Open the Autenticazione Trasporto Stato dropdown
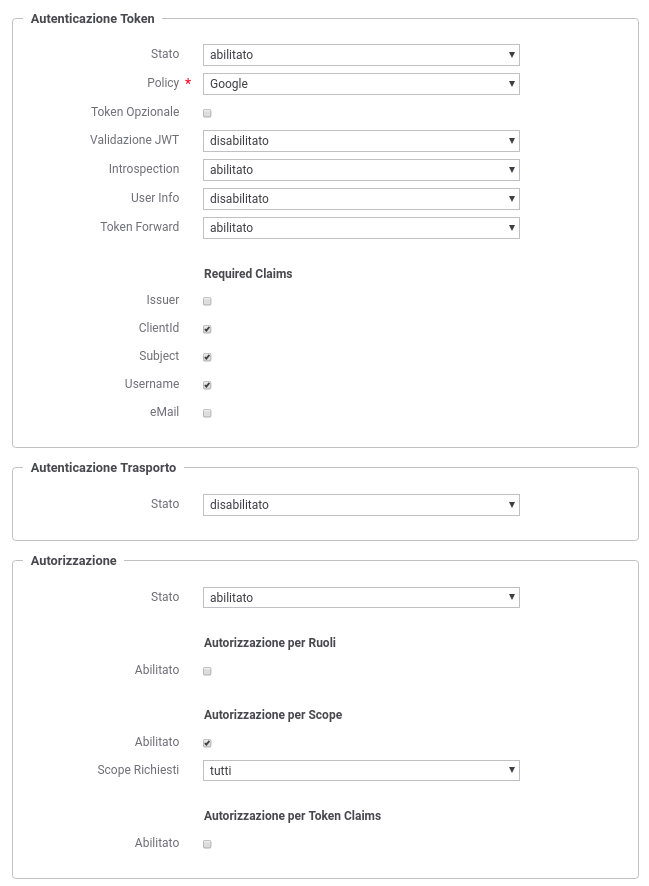This screenshot has height=886, width=649. point(361,505)
